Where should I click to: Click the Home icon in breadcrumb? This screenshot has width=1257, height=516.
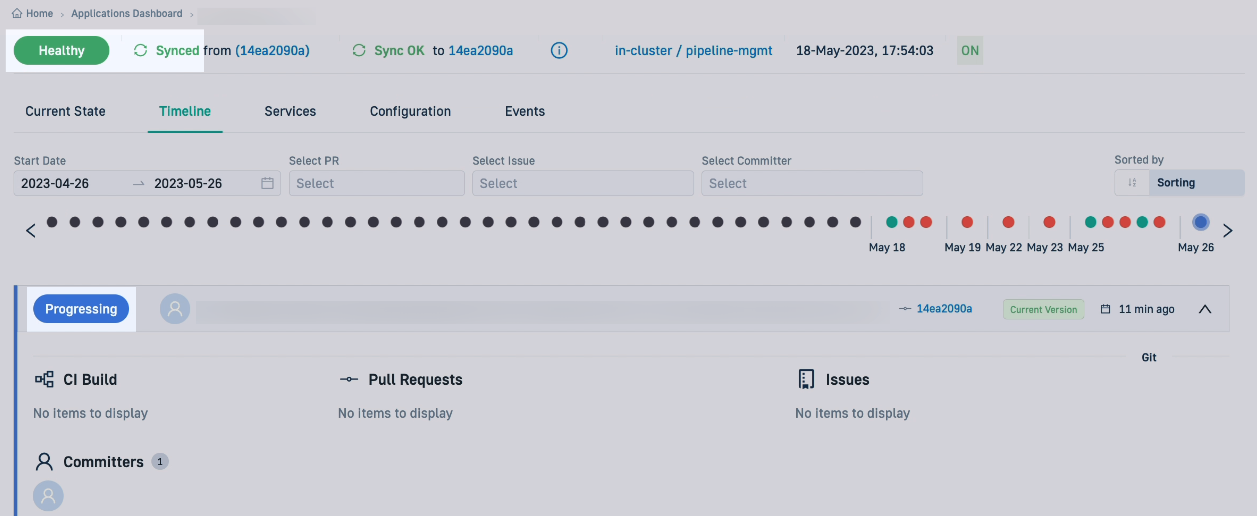pos(16,14)
